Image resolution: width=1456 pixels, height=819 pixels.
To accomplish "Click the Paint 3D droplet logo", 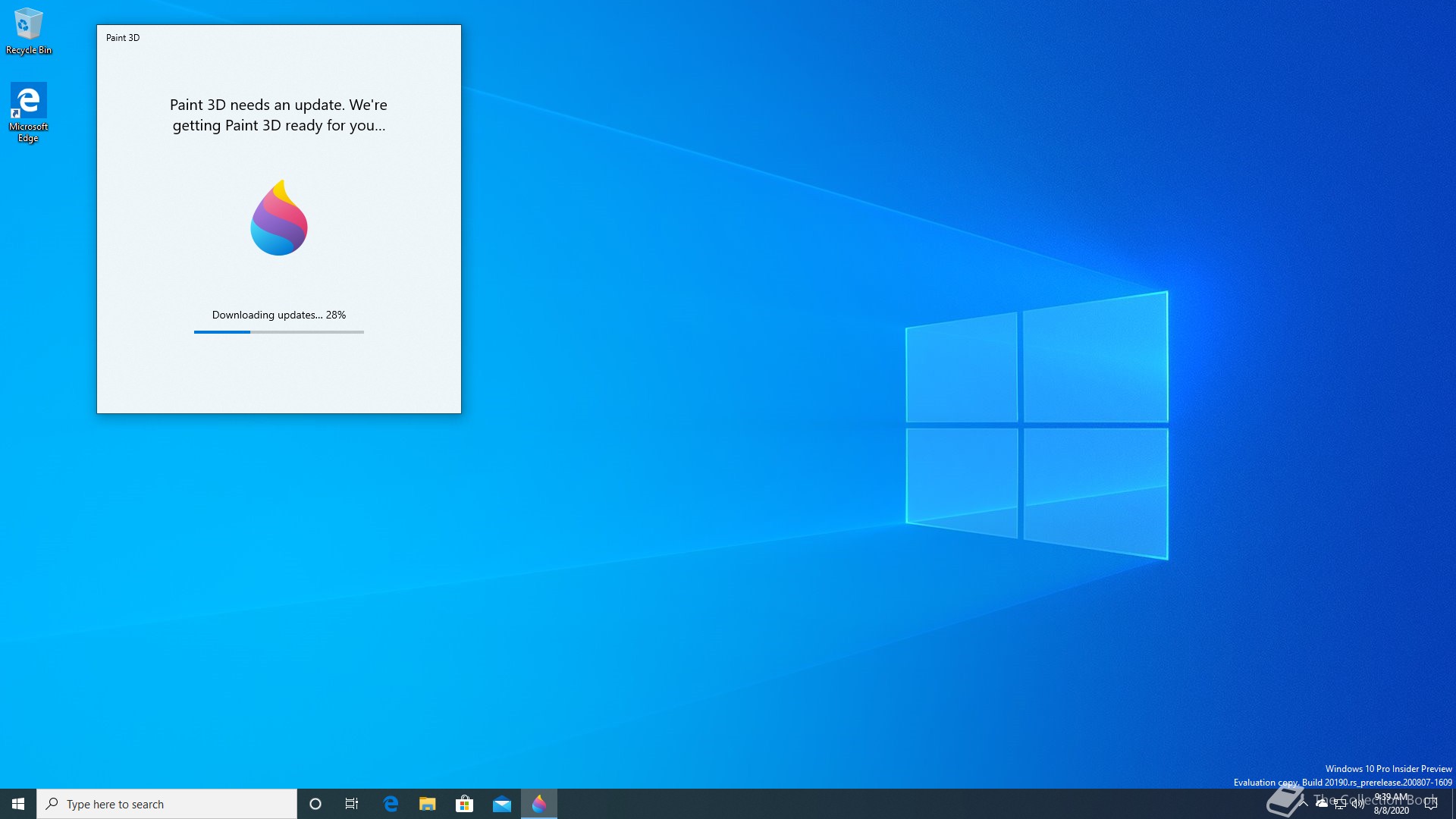I will tap(279, 218).
